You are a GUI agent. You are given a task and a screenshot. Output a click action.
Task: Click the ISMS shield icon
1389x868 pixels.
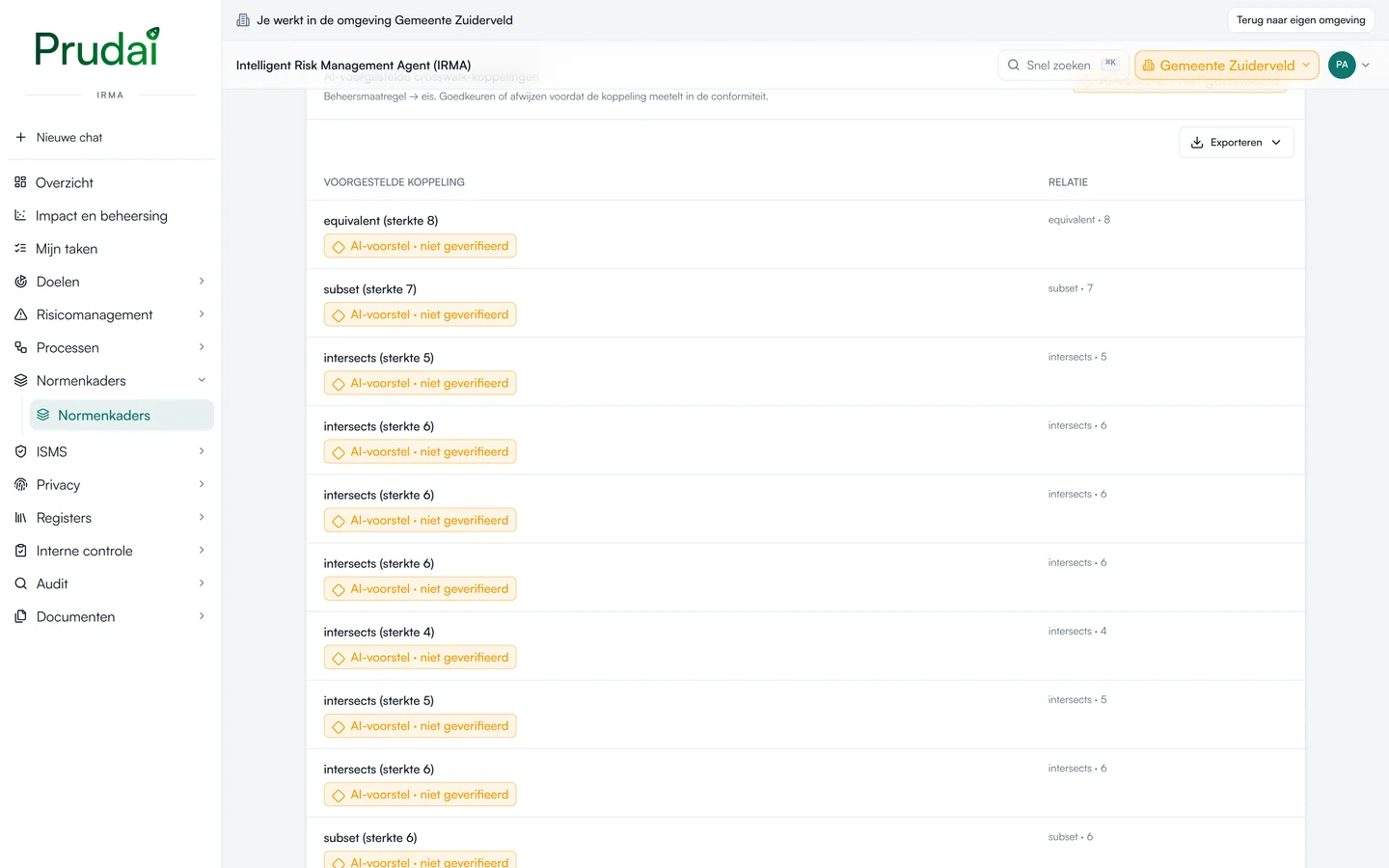pos(20,451)
